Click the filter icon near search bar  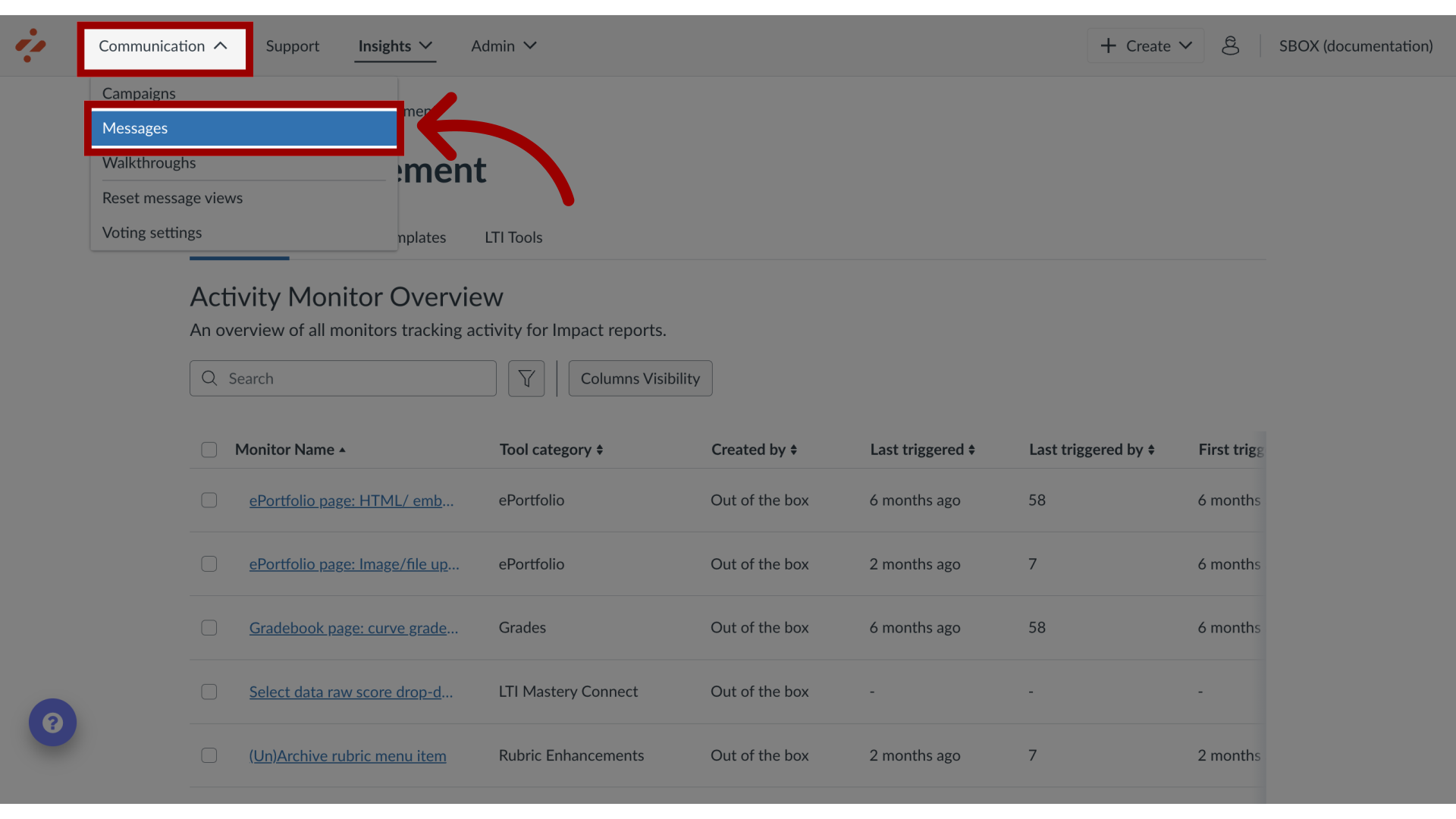point(526,378)
